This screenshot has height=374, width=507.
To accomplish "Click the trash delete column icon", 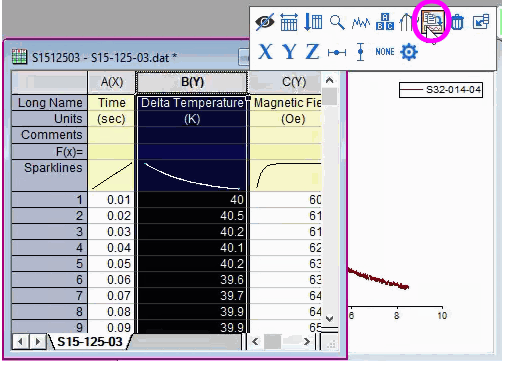I will 457,22.
